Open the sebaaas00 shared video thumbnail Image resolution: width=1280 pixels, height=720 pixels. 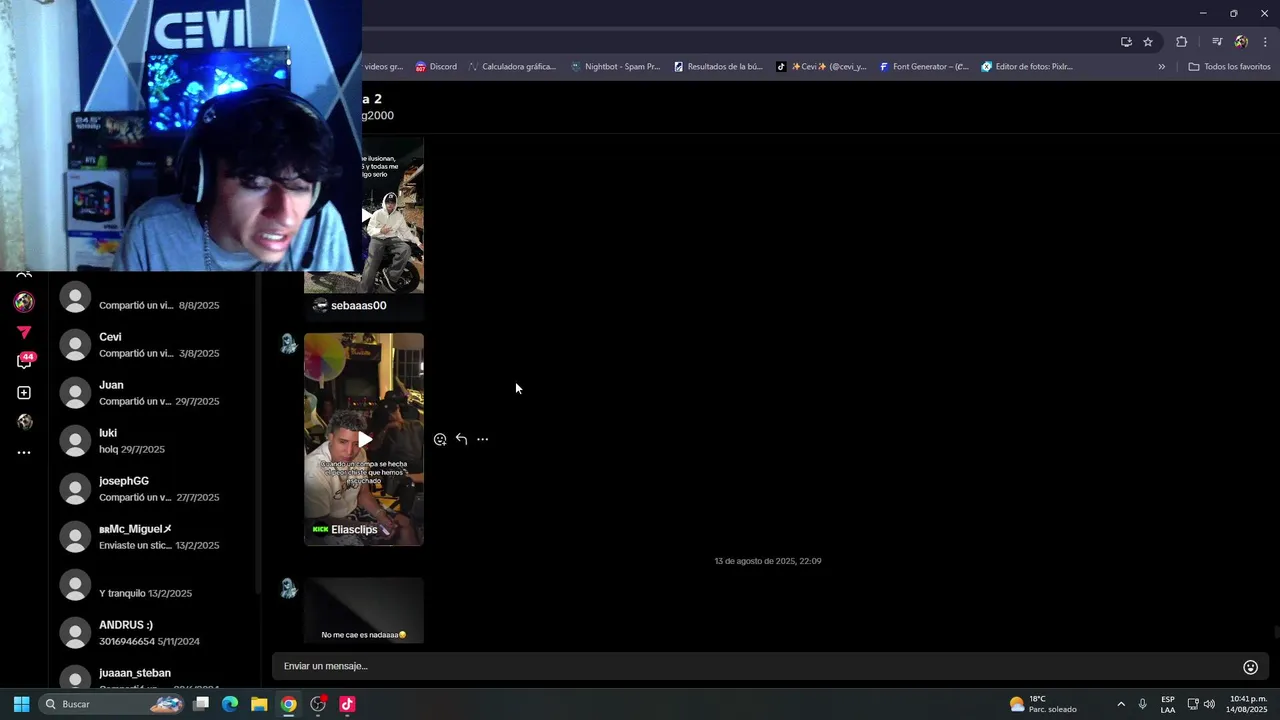pos(364,215)
